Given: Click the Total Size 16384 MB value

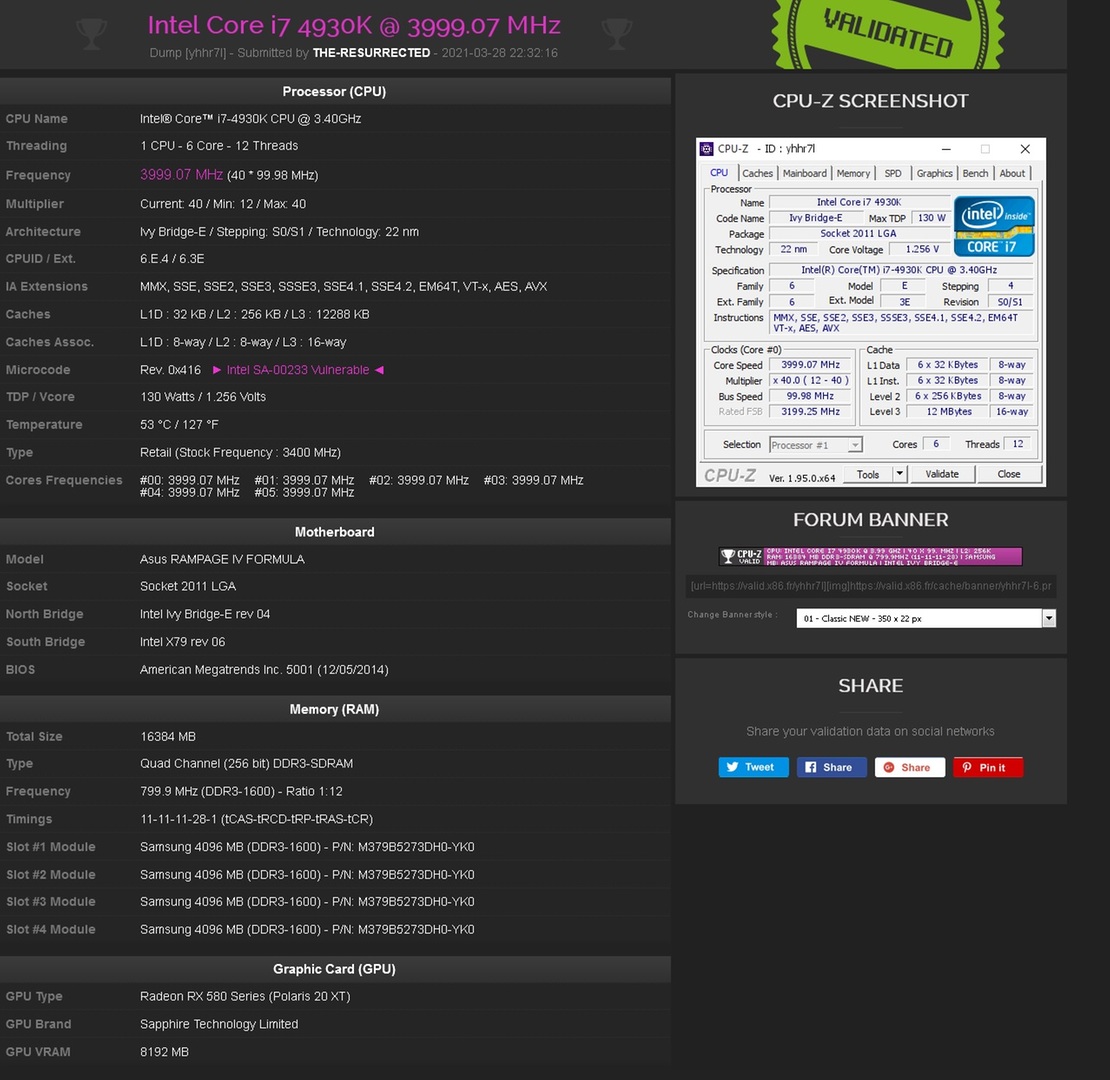Looking at the screenshot, I should [x=168, y=737].
